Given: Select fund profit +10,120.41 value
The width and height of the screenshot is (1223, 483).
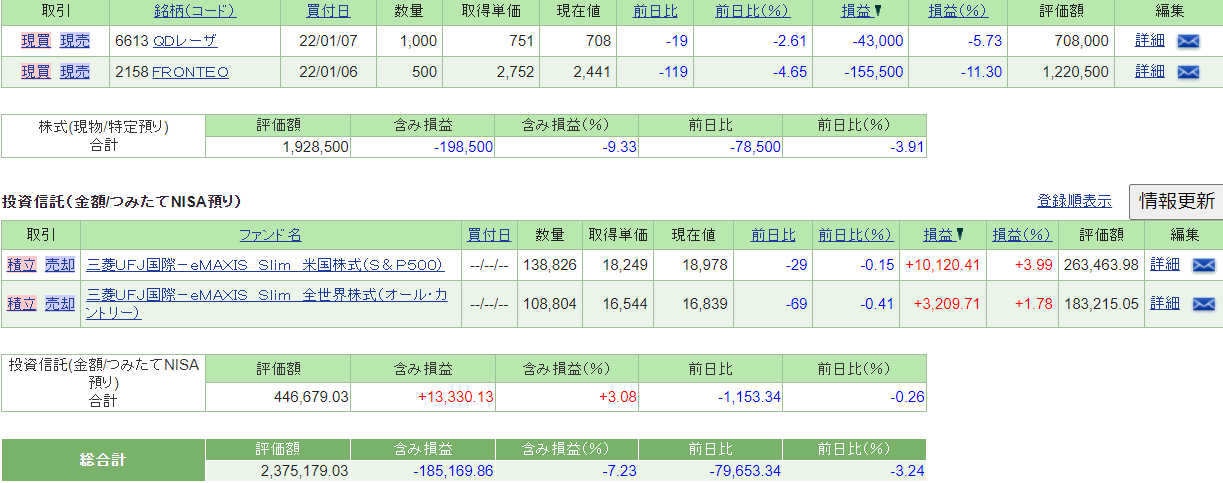Looking at the screenshot, I should coord(941,265).
